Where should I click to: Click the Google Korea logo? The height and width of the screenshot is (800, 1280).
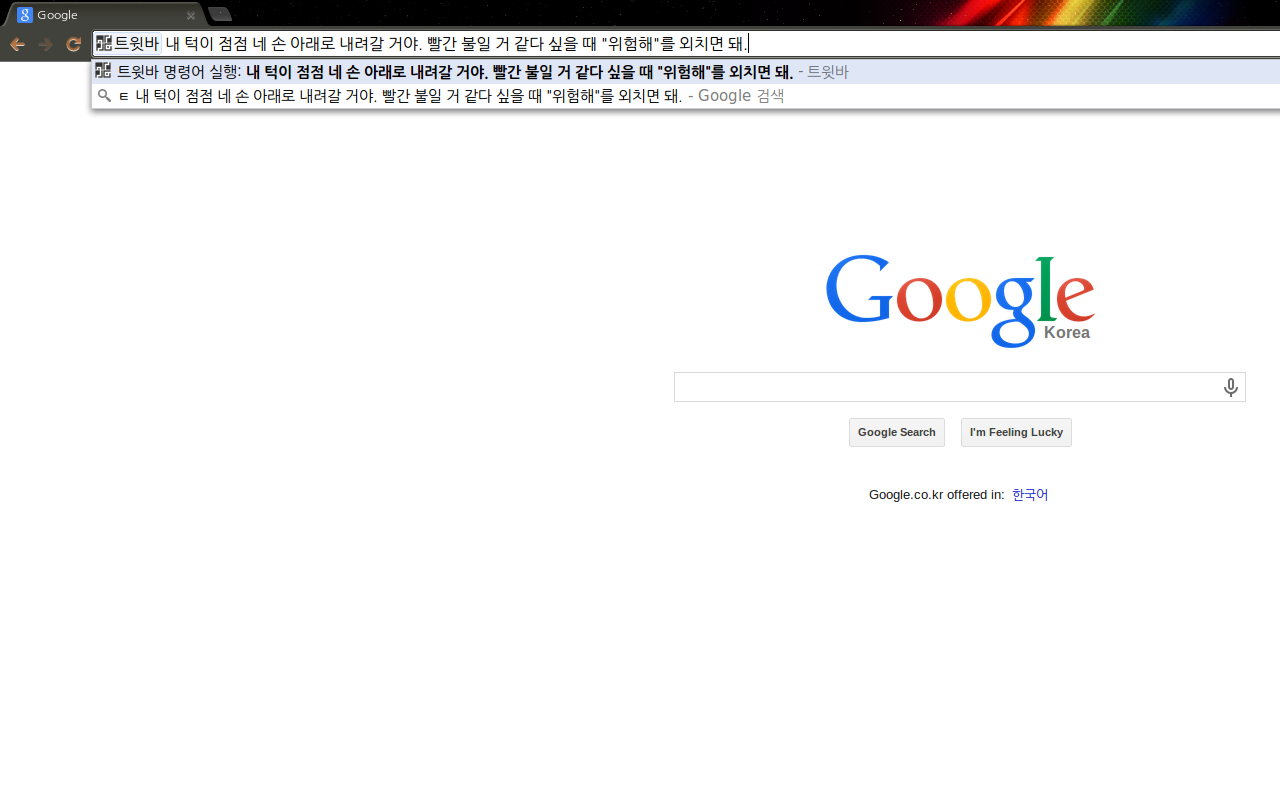coord(960,300)
